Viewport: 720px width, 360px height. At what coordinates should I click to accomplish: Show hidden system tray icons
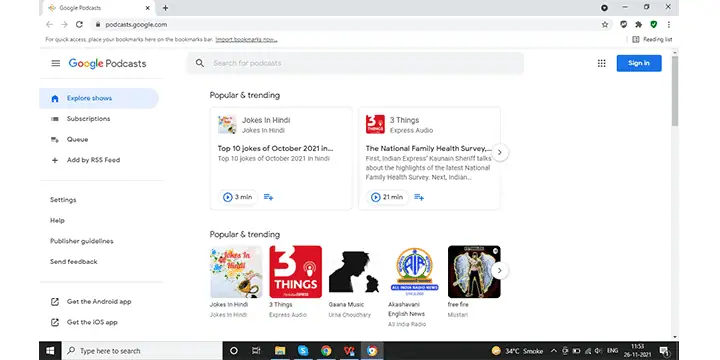pos(554,351)
